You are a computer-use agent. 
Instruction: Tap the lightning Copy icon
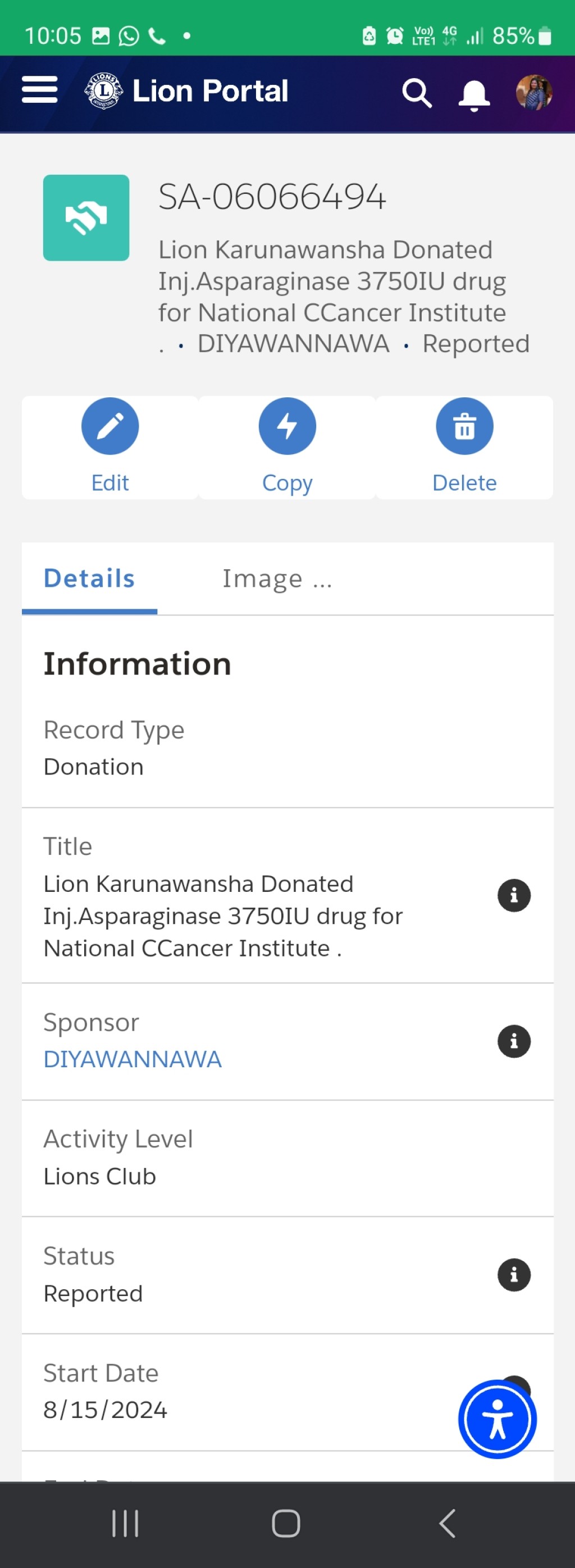tap(287, 426)
